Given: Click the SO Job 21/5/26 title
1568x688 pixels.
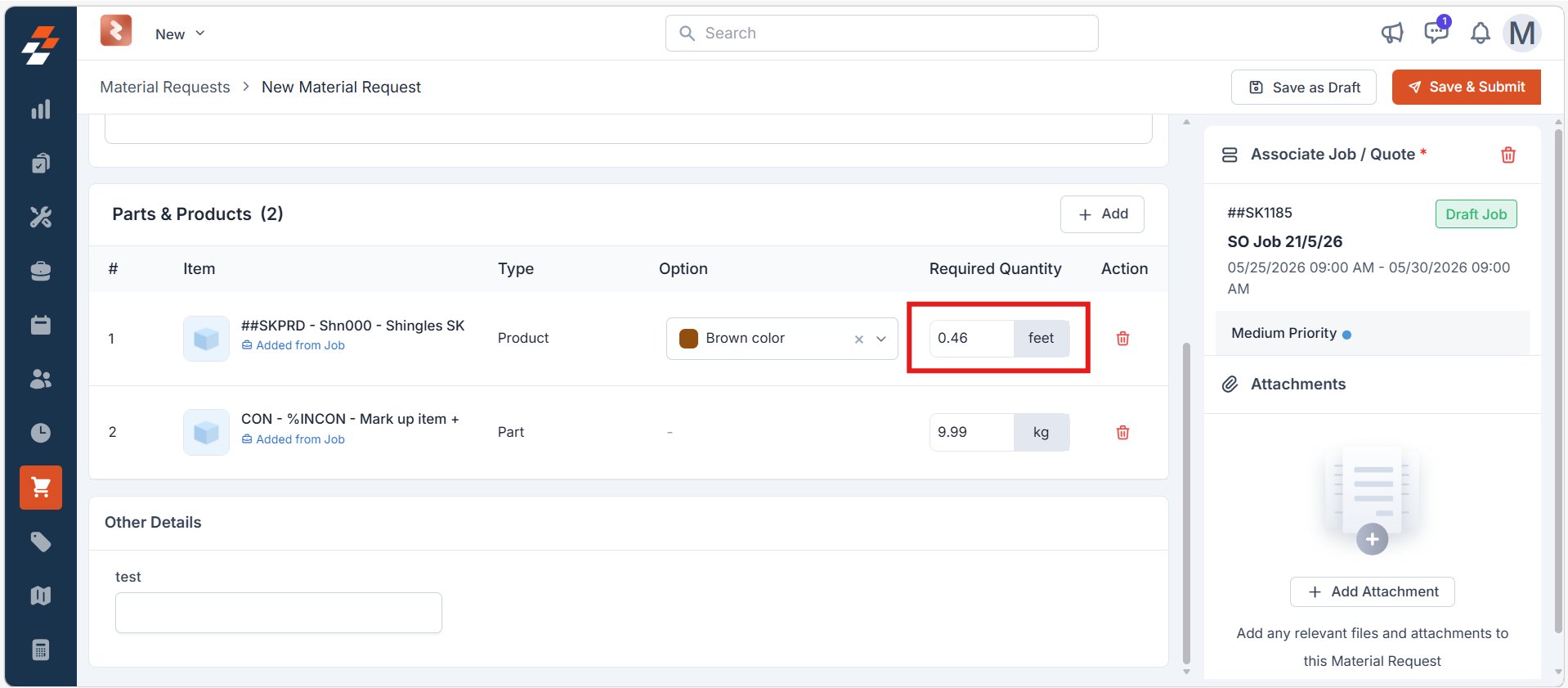Looking at the screenshot, I should 1284,241.
